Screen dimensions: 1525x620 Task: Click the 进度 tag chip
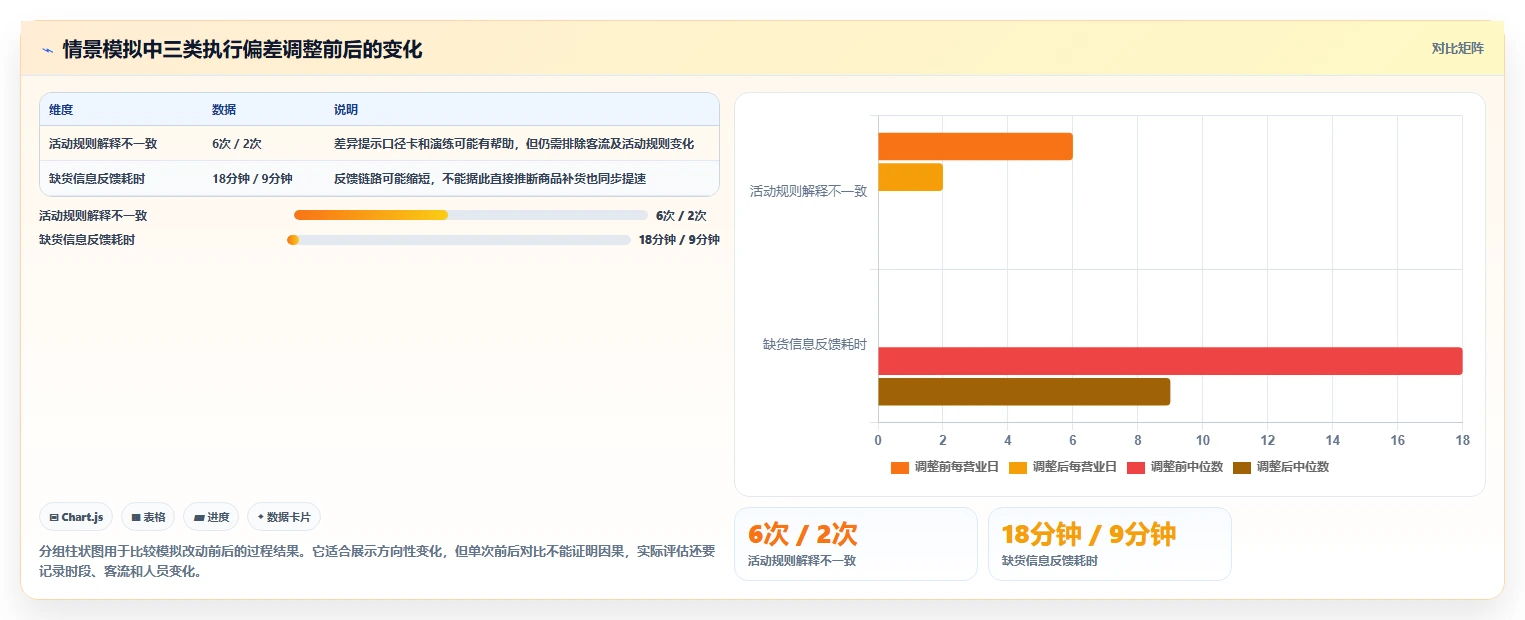211,517
